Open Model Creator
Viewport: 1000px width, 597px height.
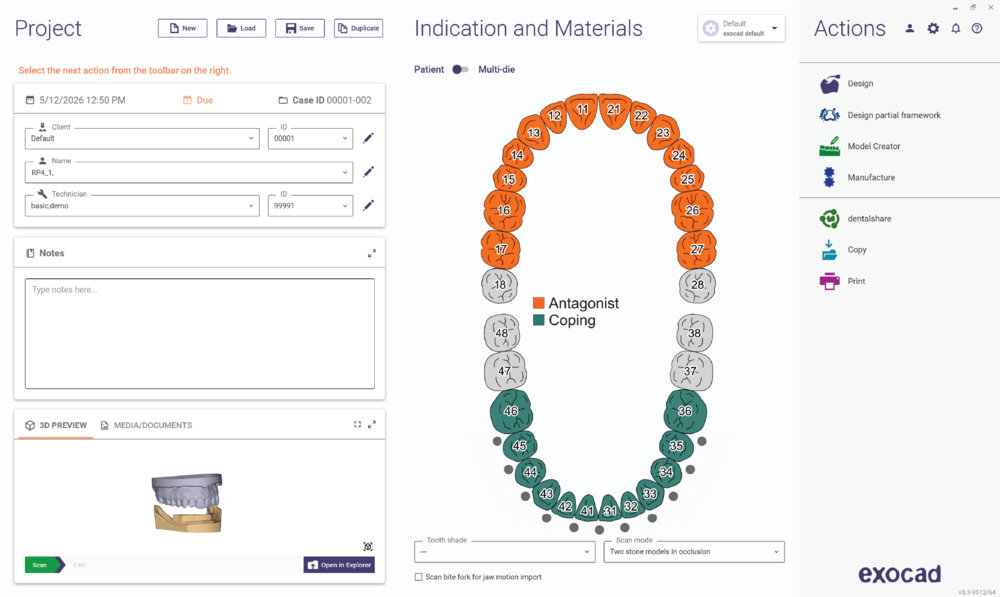pyautogui.click(x=860, y=146)
